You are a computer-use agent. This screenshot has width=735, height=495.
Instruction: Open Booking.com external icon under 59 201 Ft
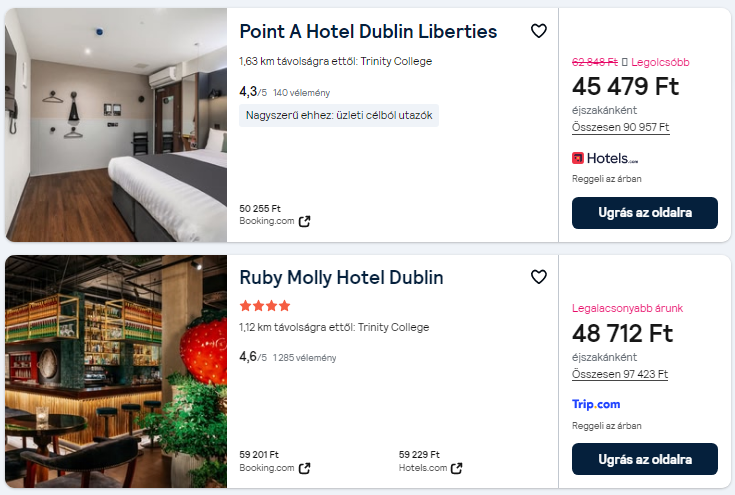305,468
